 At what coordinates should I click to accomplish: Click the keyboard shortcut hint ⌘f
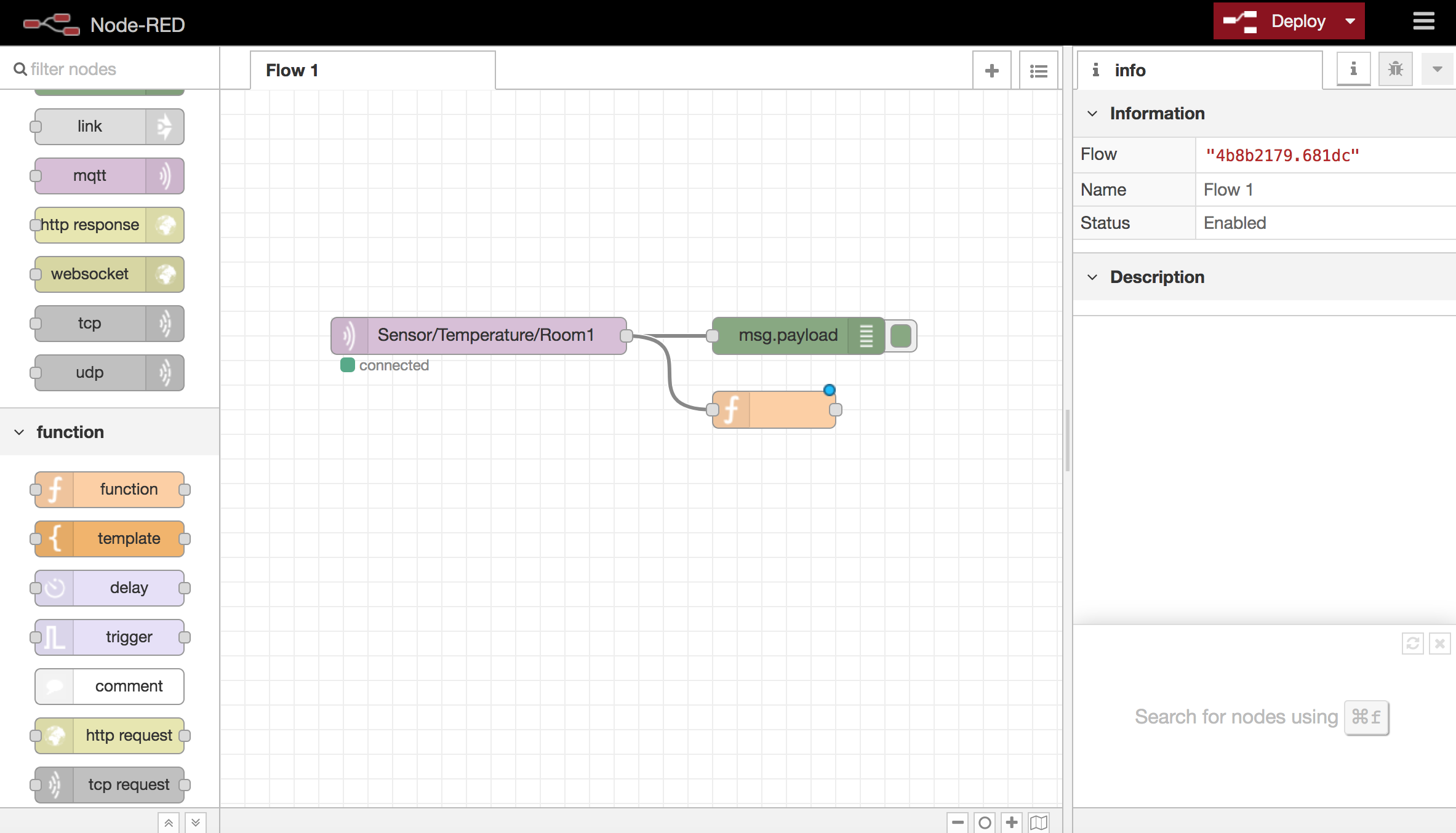tap(1366, 717)
